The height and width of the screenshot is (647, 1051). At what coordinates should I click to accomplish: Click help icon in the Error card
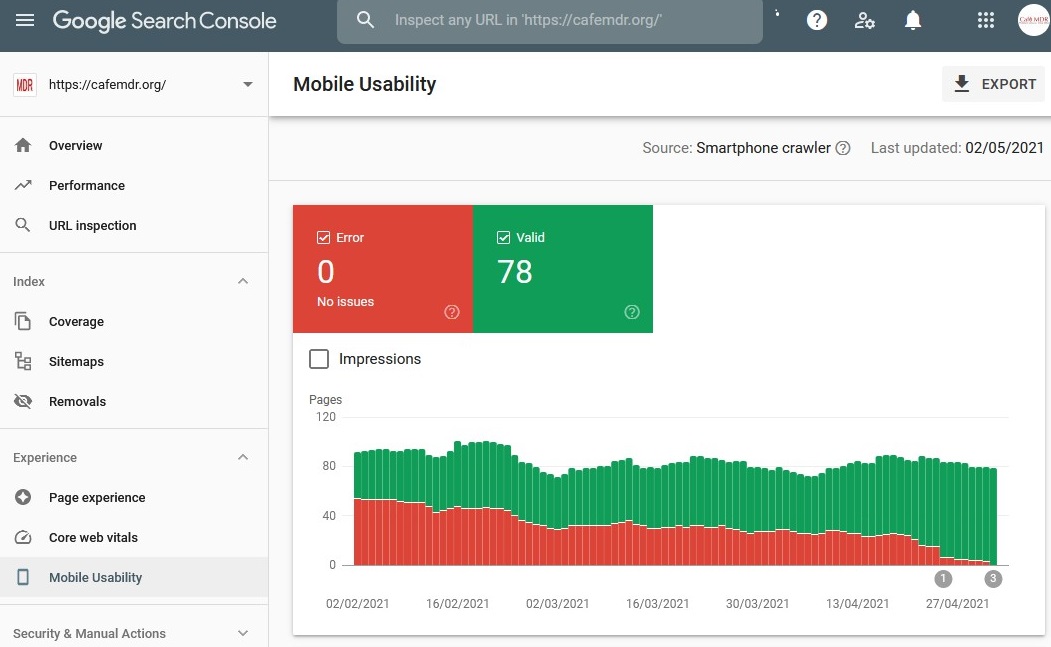[x=452, y=312]
